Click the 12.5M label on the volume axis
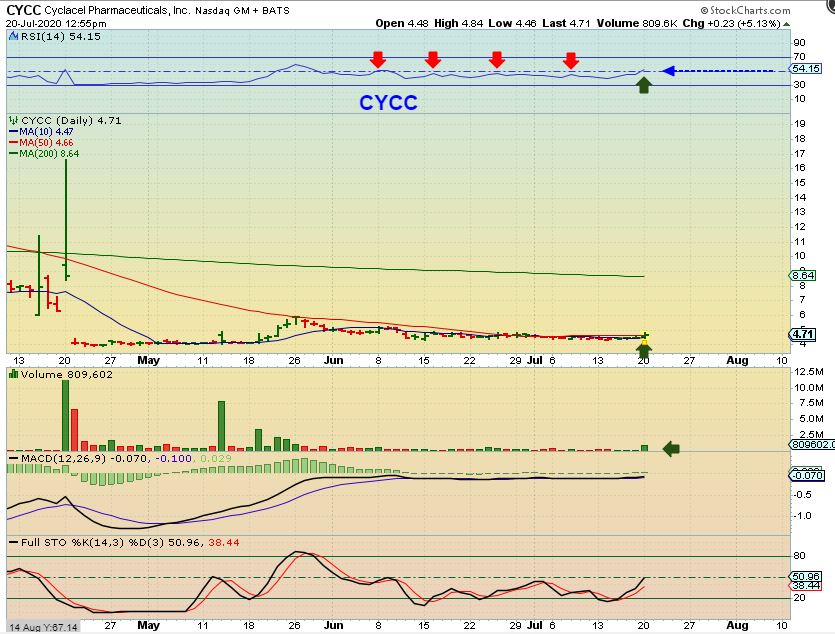 (x=808, y=371)
